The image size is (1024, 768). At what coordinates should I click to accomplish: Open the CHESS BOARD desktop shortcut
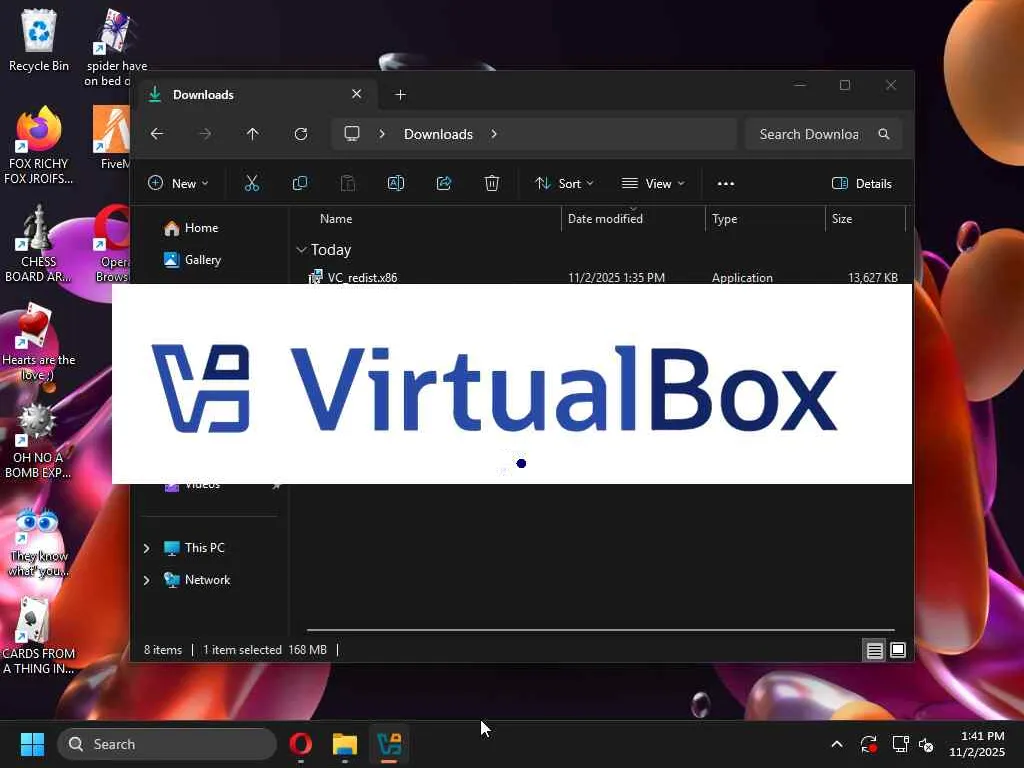39,244
